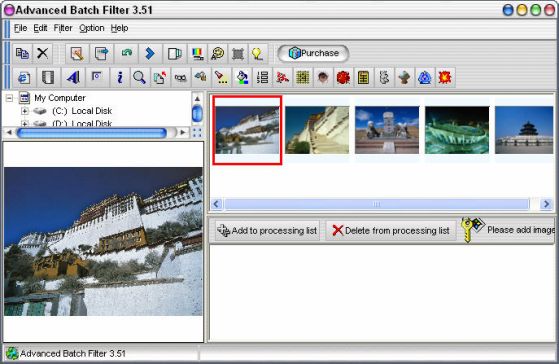559x364 pixels.
Task: Click the large palace preview image
Action: coord(103,241)
